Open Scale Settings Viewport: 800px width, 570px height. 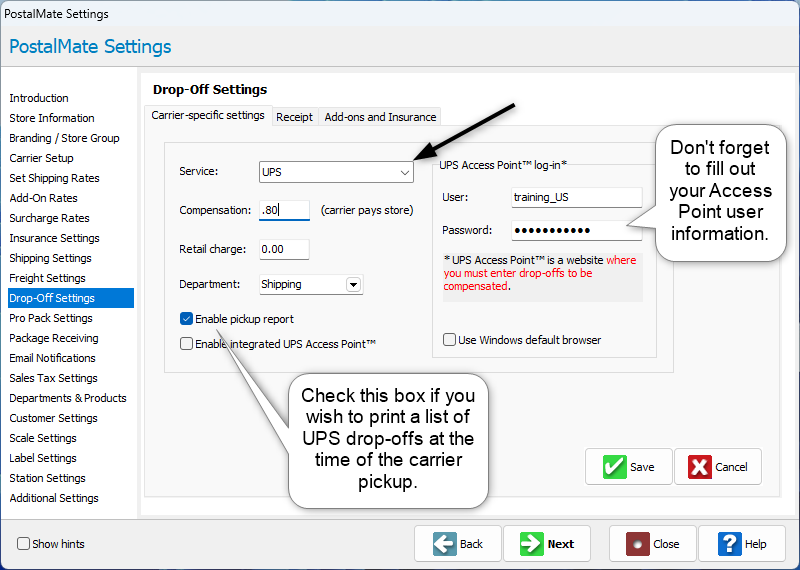point(43,438)
